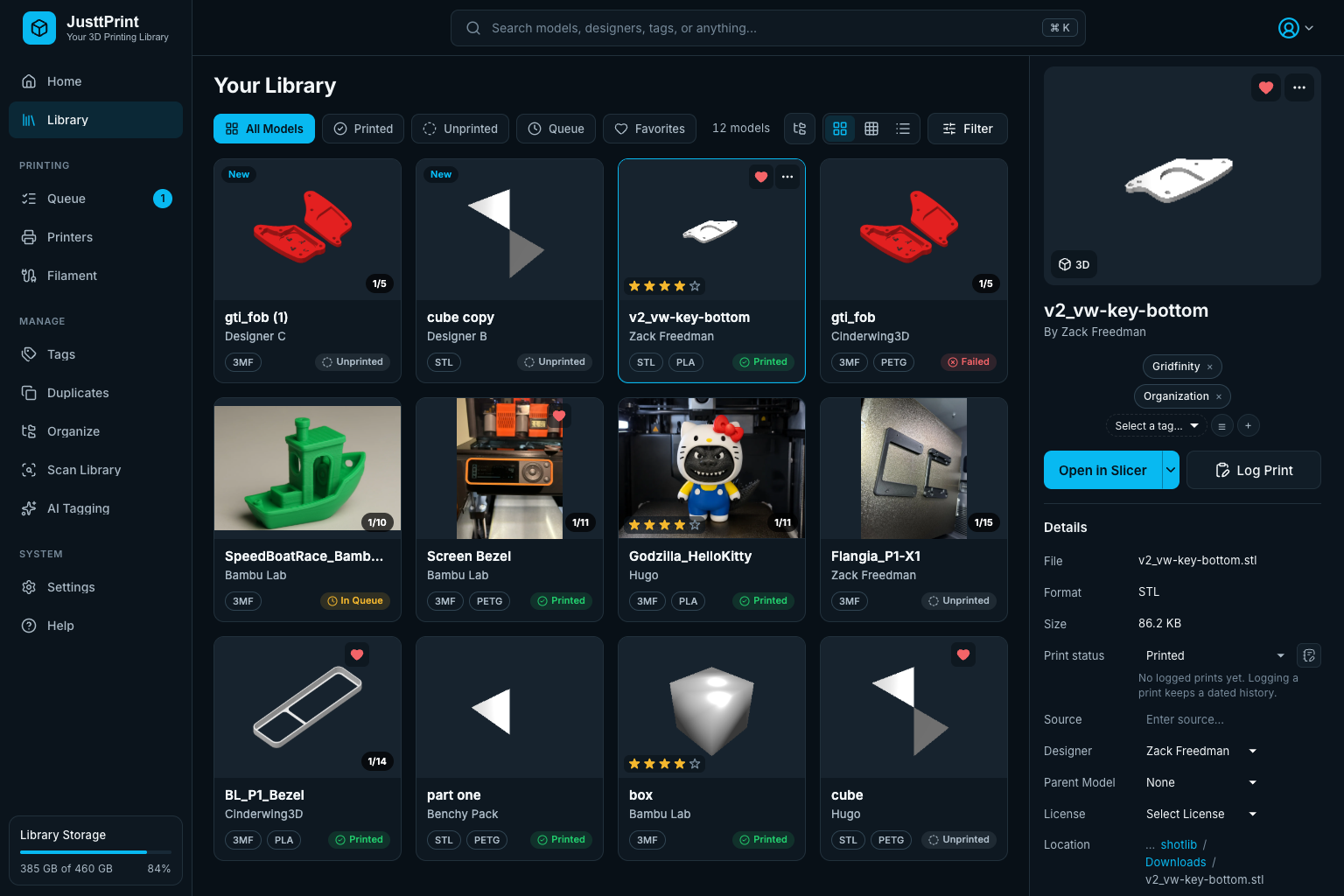Open Select License dropdown

pyautogui.click(x=1201, y=814)
